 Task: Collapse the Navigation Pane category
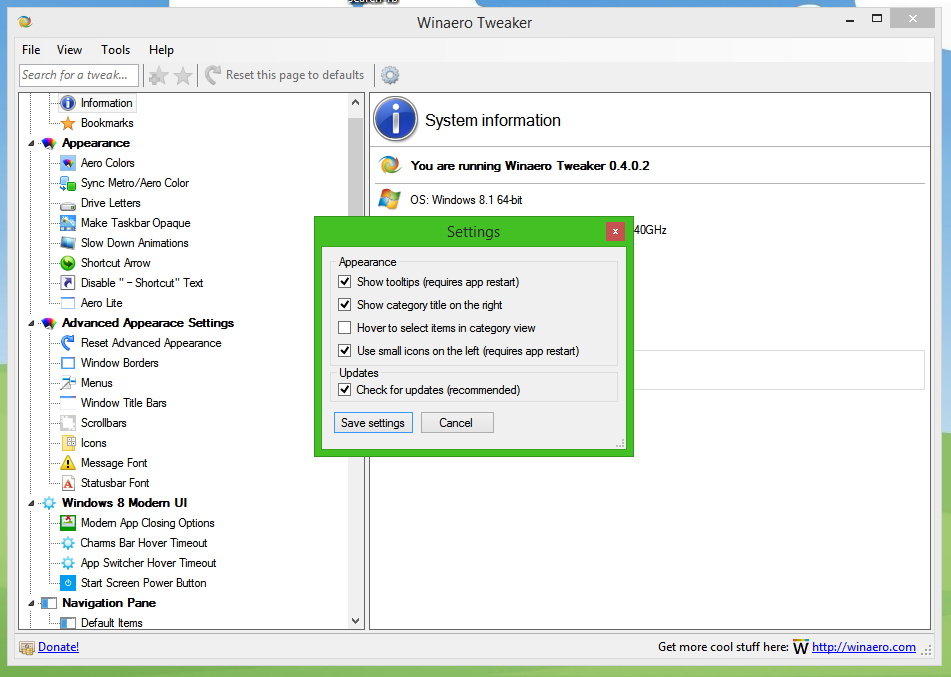[x=31, y=604]
